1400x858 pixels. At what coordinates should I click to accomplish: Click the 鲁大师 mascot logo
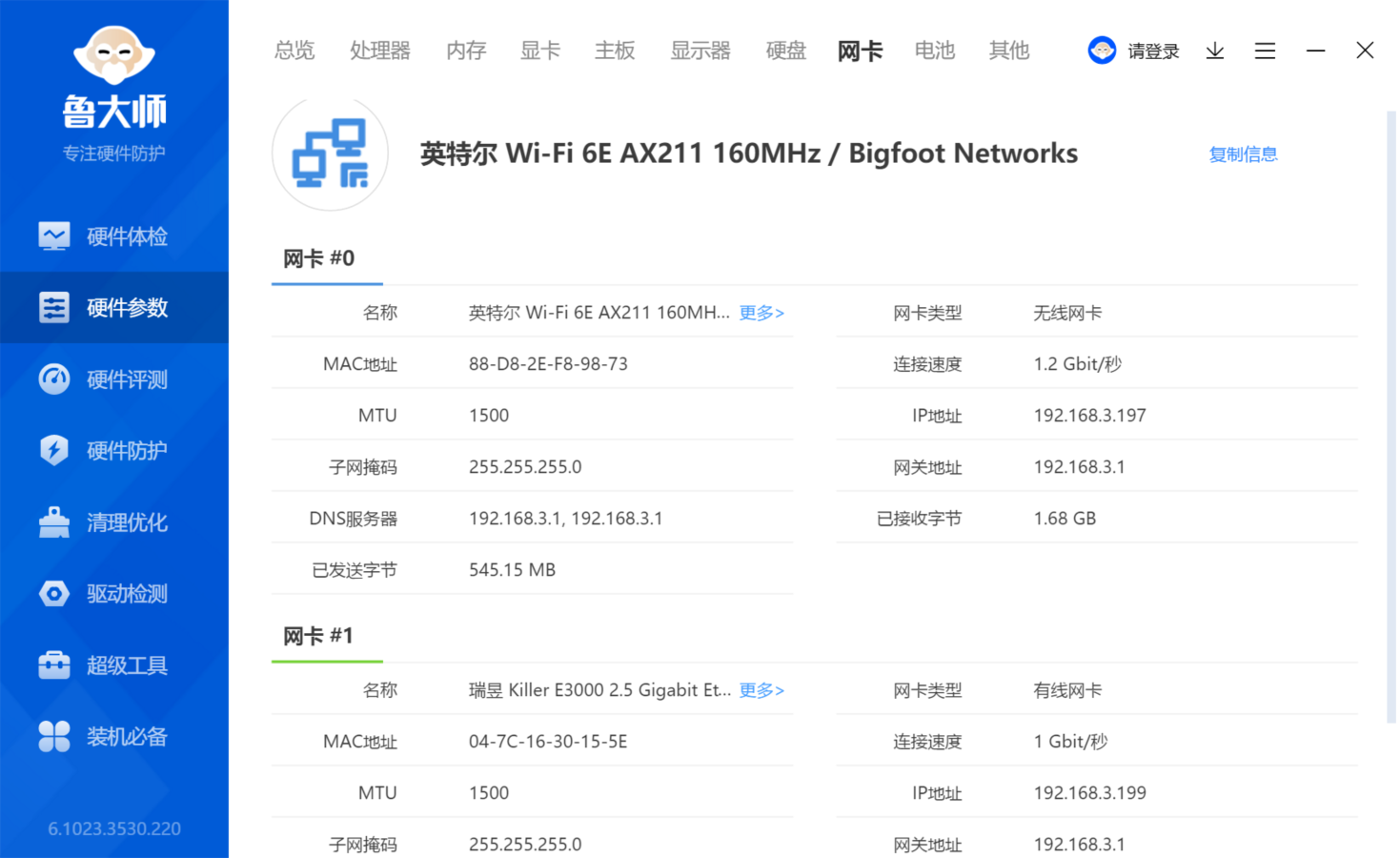click(114, 55)
